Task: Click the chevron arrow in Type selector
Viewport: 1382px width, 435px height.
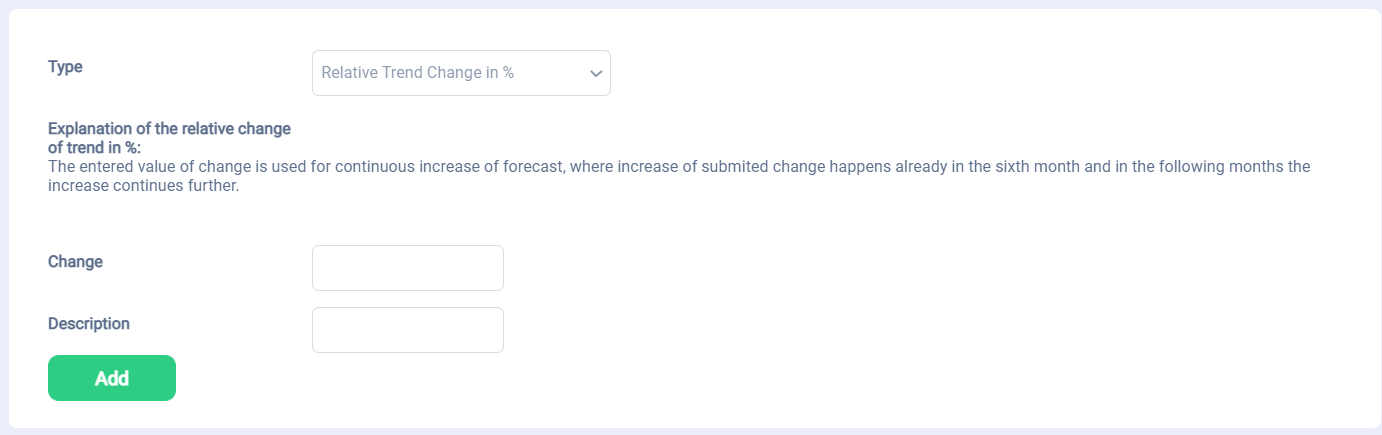Action: (x=596, y=74)
